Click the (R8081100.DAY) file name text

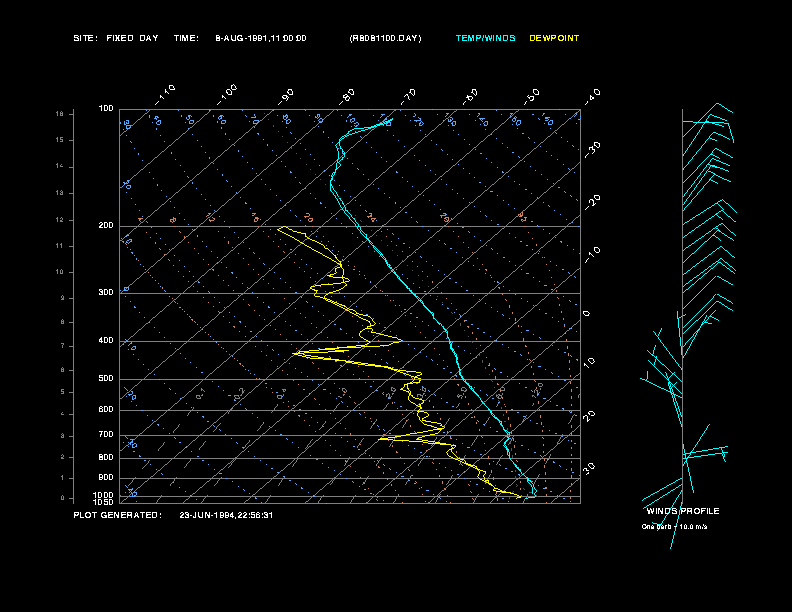tap(385, 38)
